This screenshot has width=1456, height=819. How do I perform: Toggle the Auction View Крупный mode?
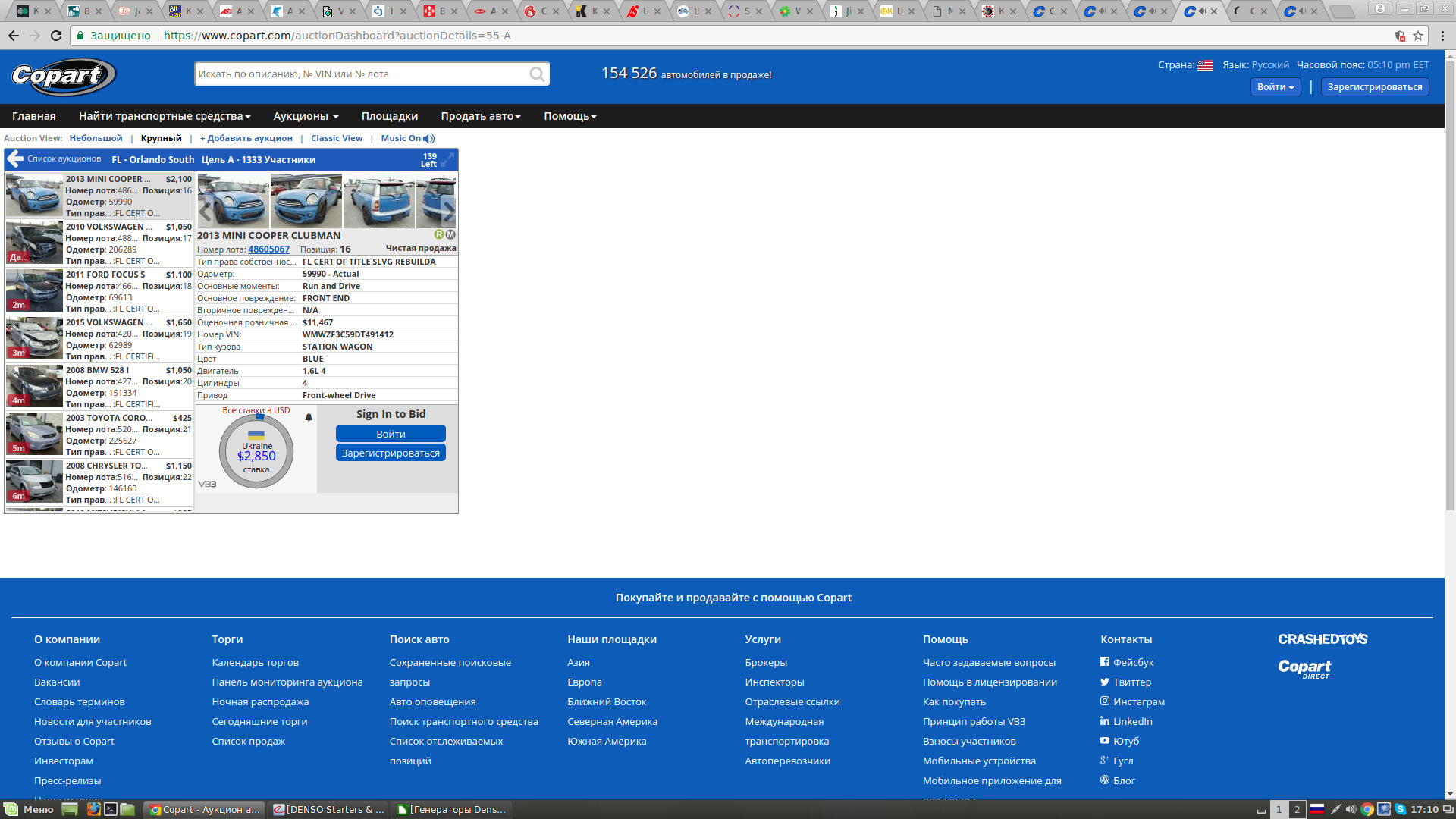(x=160, y=138)
